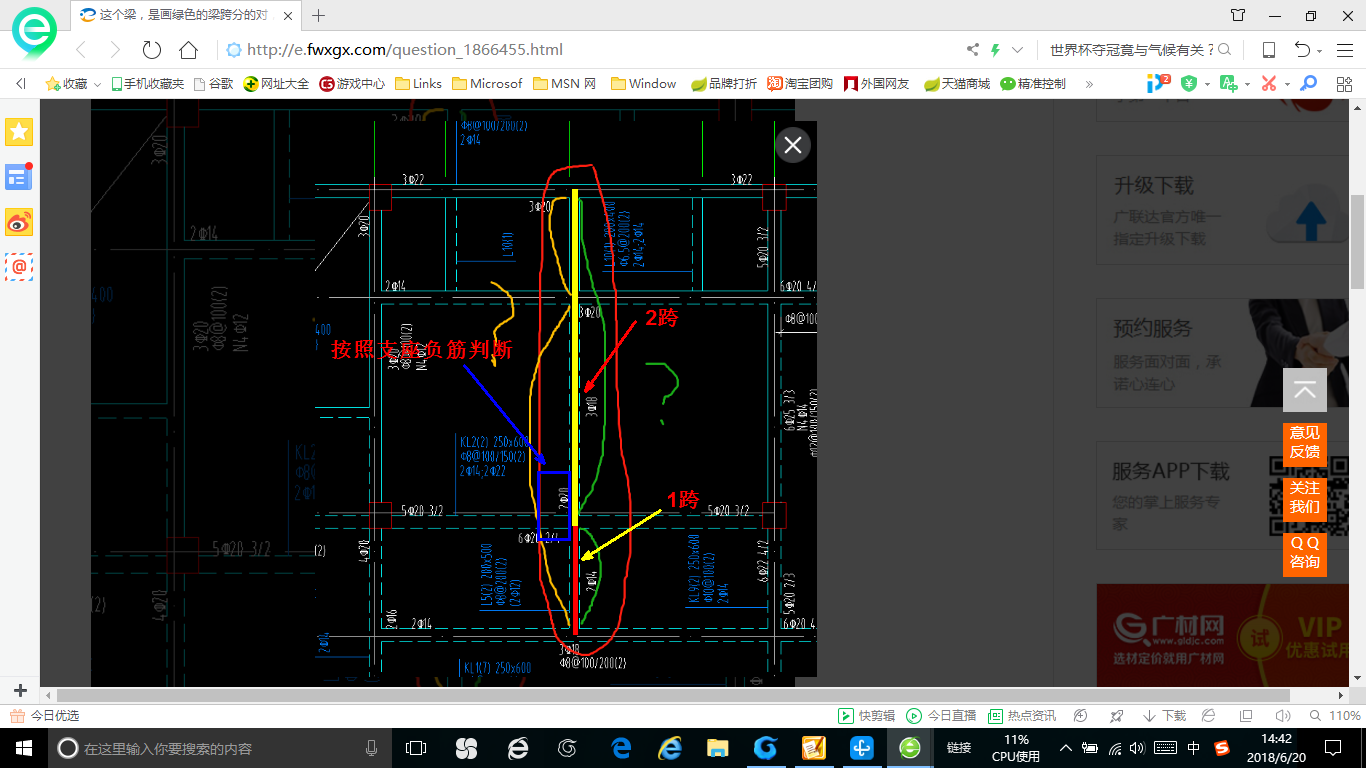
Task: Click the green shield extension icon
Action: [x=1189, y=84]
